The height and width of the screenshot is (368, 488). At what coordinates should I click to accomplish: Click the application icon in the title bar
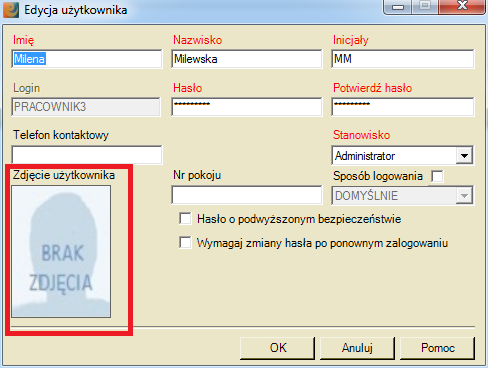tap(11, 9)
